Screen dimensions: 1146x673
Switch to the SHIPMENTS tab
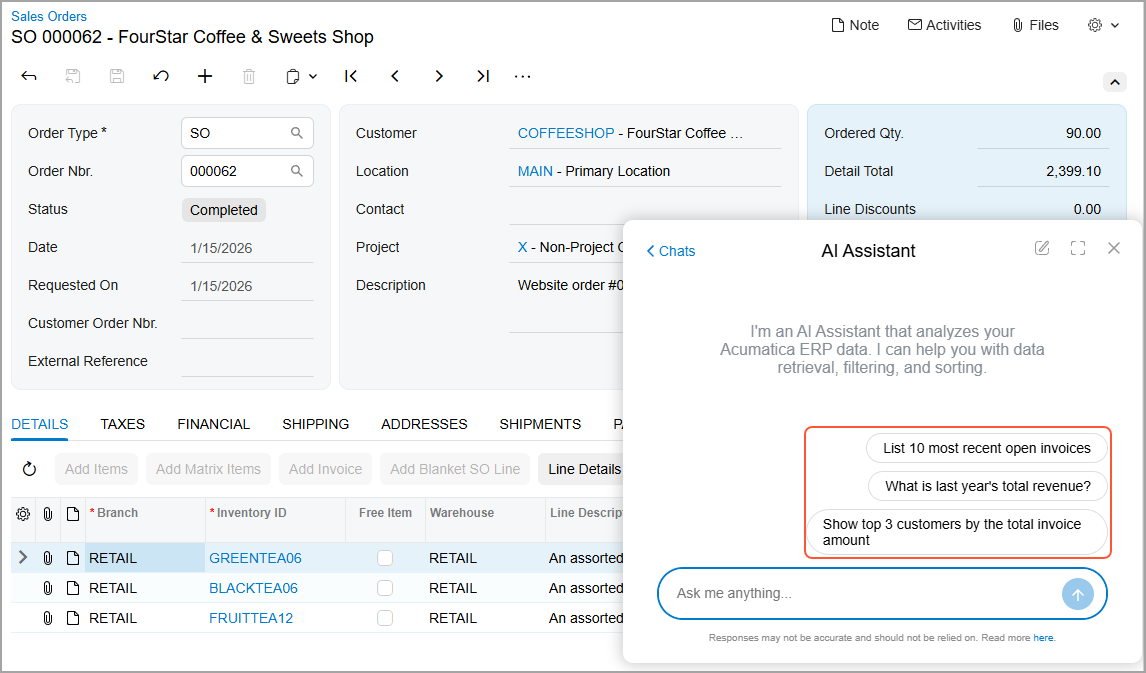coord(540,424)
